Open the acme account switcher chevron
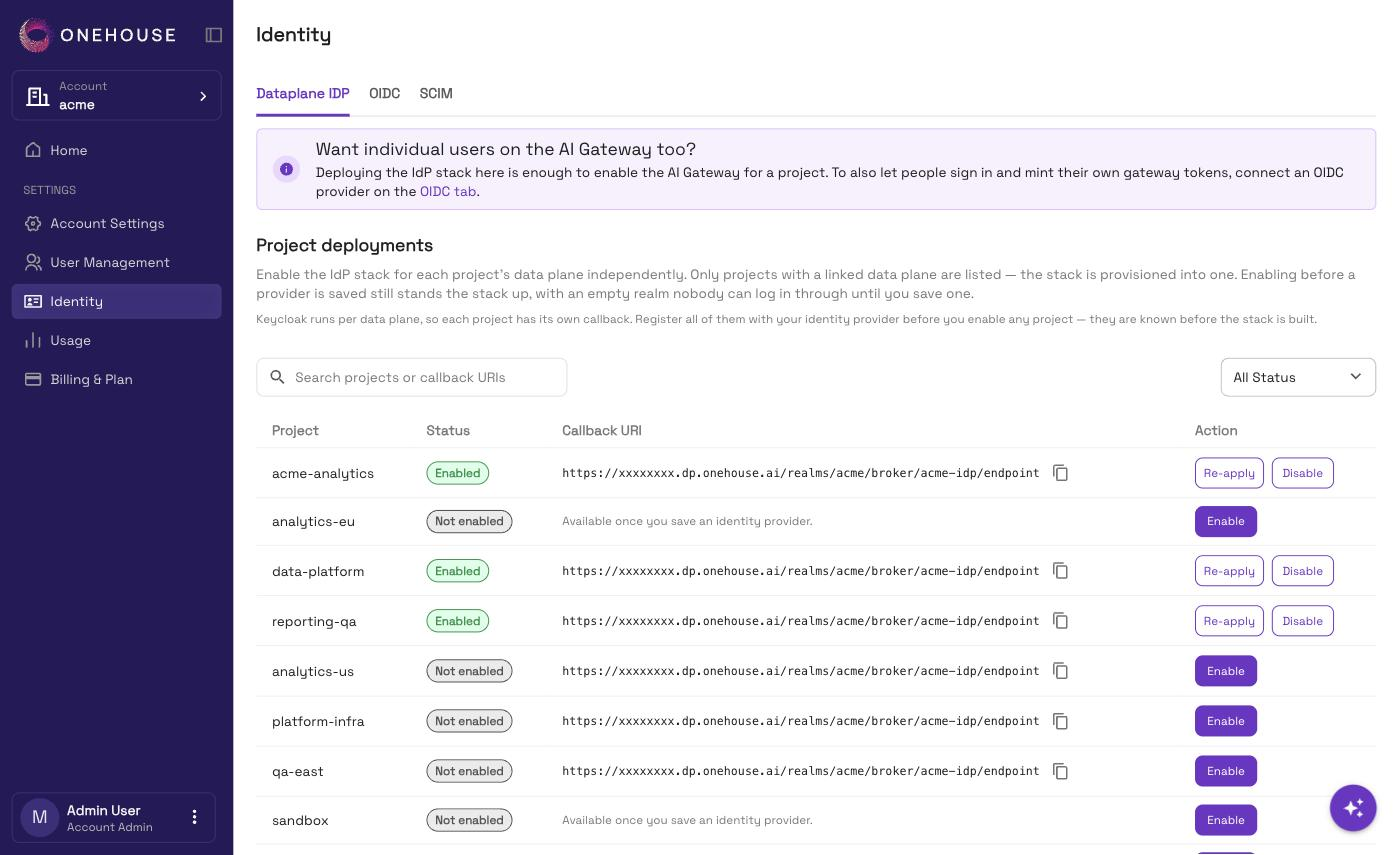 pyautogui.click(x=203, y=96)
